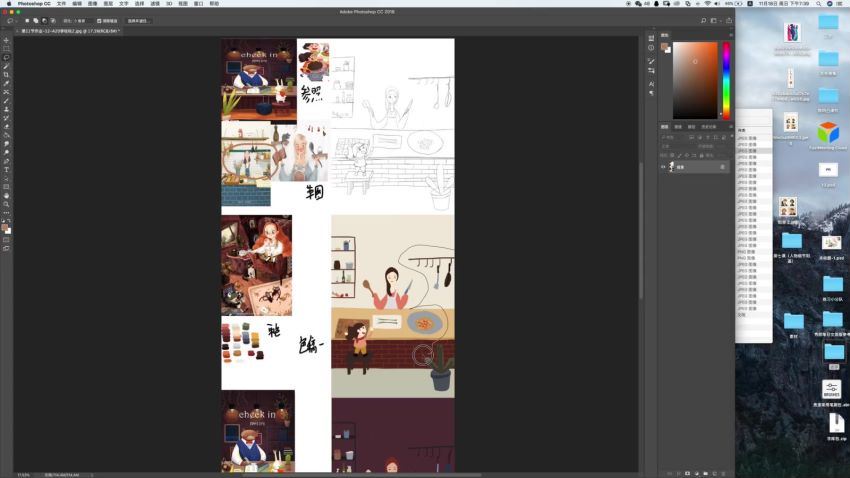The image size is (850, 478).
Task: Open the History panel icon in dock
Action: point(651,38)
